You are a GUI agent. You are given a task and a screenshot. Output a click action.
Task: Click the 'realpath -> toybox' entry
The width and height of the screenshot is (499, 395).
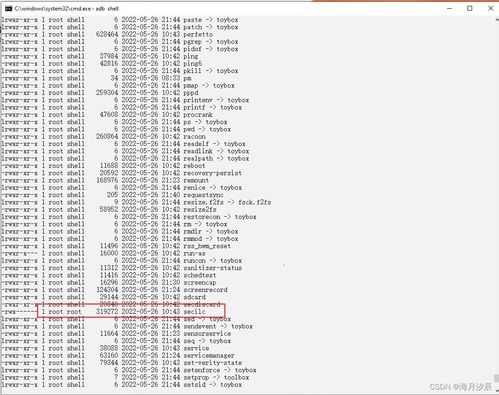[x=216, y=159]
